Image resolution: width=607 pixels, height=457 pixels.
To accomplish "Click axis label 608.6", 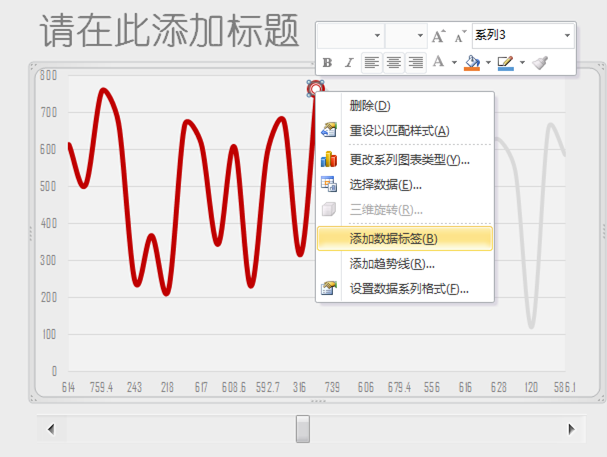I will [x=233, y=387].
